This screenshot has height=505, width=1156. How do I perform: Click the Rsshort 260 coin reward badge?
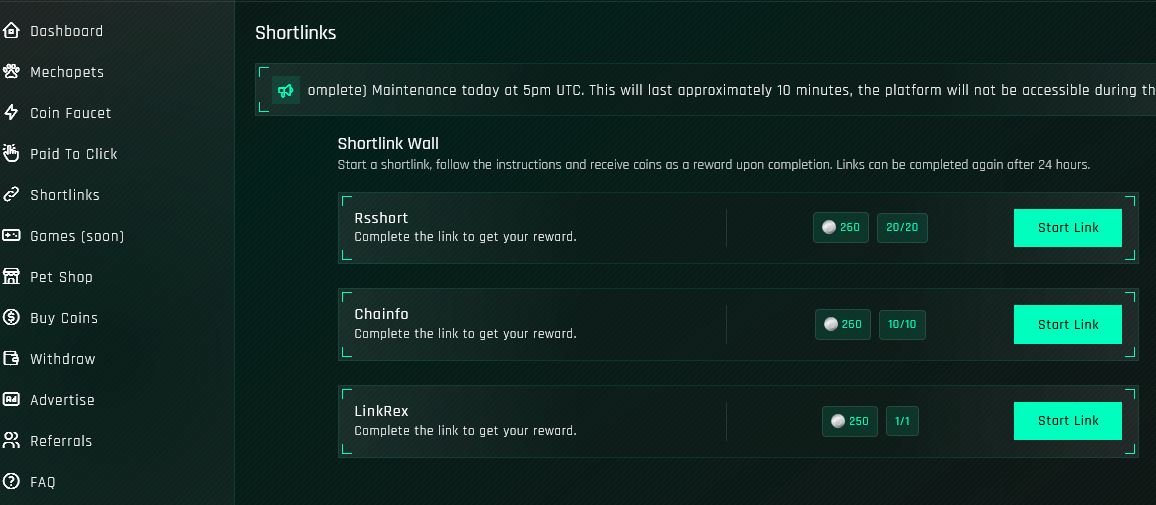click(x=841, y=228)
